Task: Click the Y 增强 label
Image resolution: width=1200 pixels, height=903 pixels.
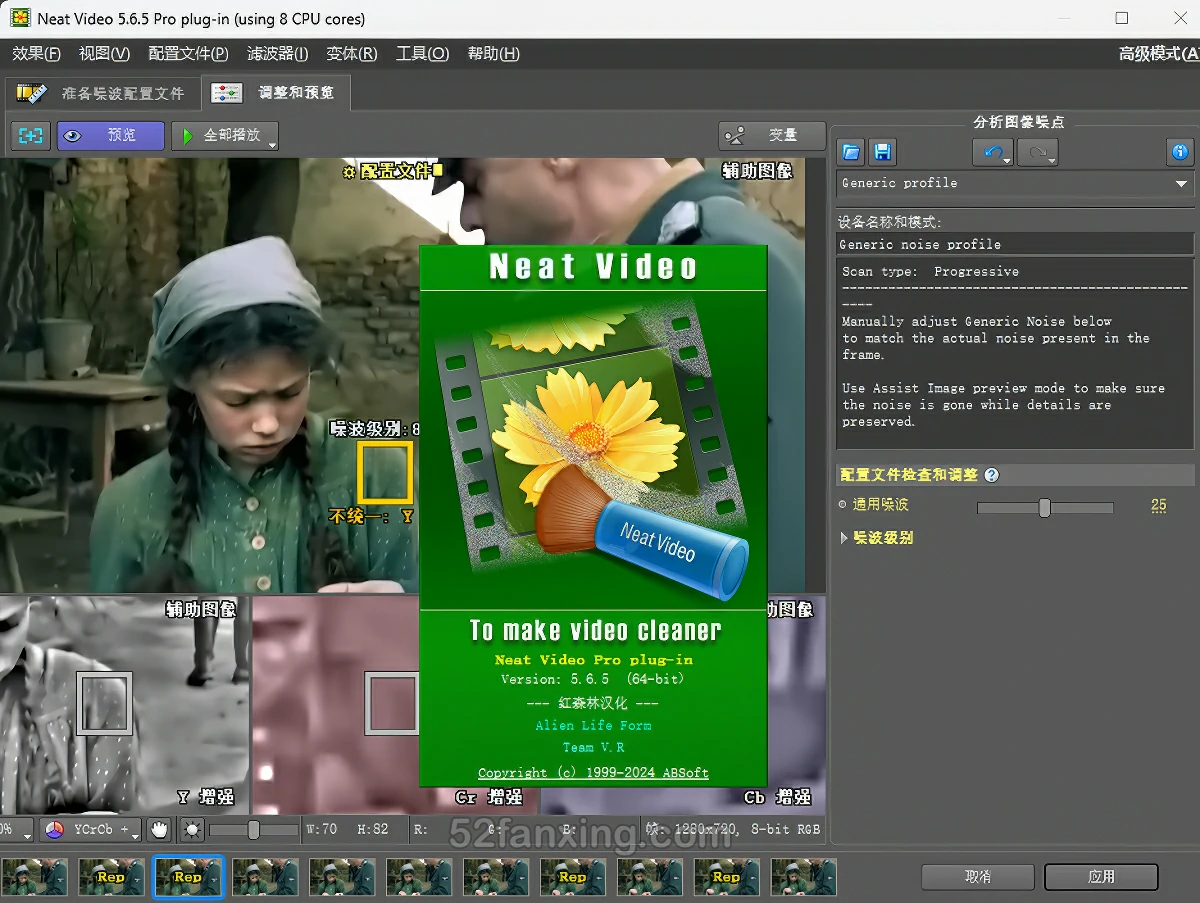Action: [205, 797]
